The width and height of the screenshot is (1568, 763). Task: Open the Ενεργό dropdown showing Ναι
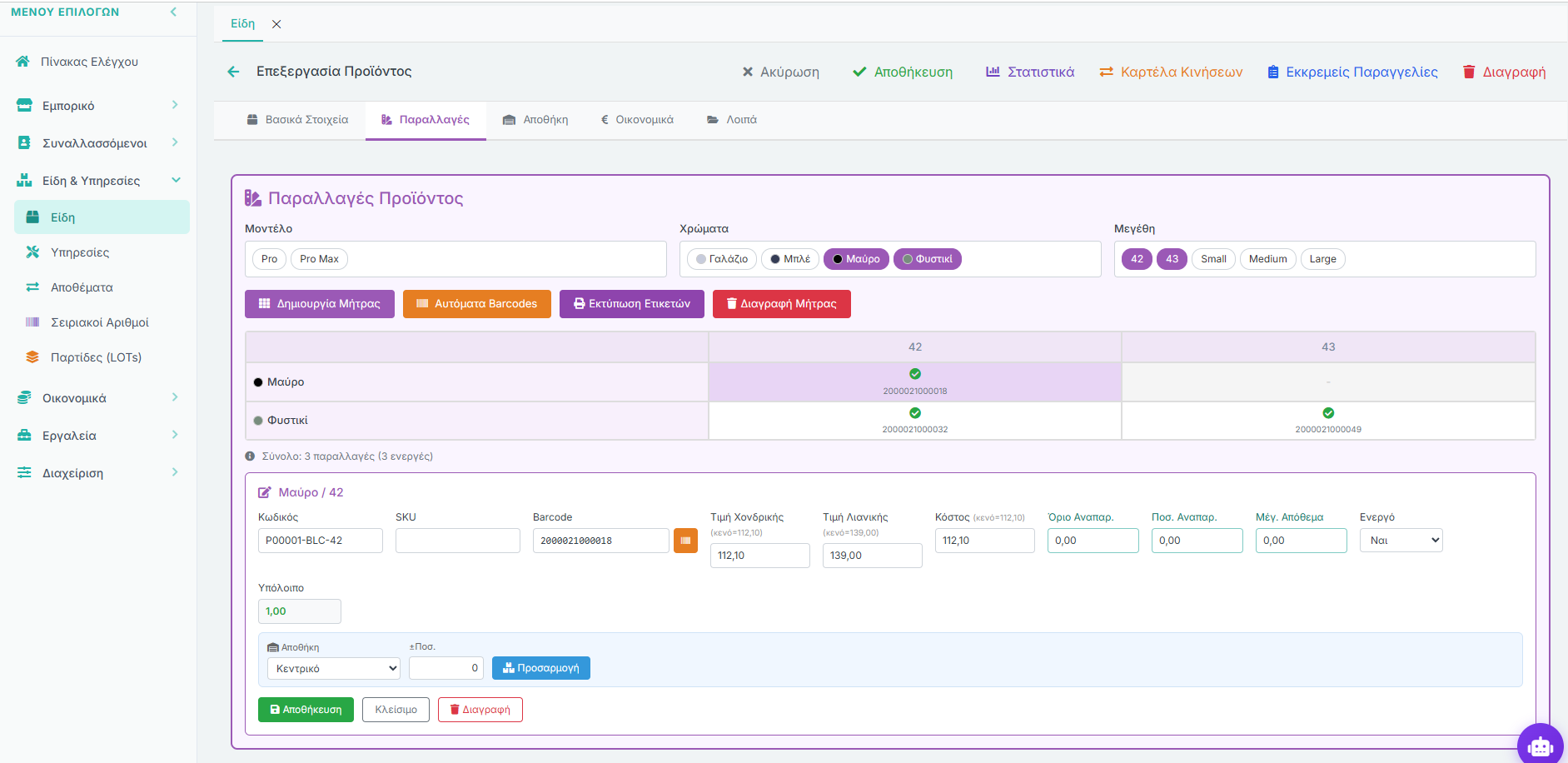coord(1401,541)
